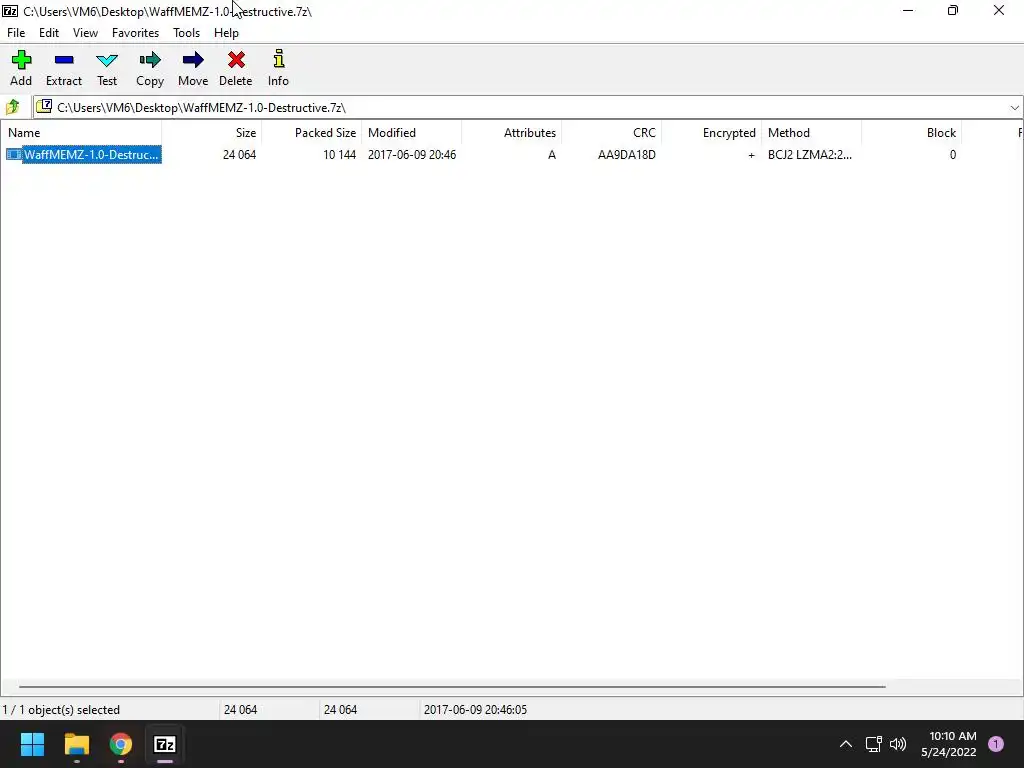
Task: Click the archive icon in address bar
Action: [44, 106]
